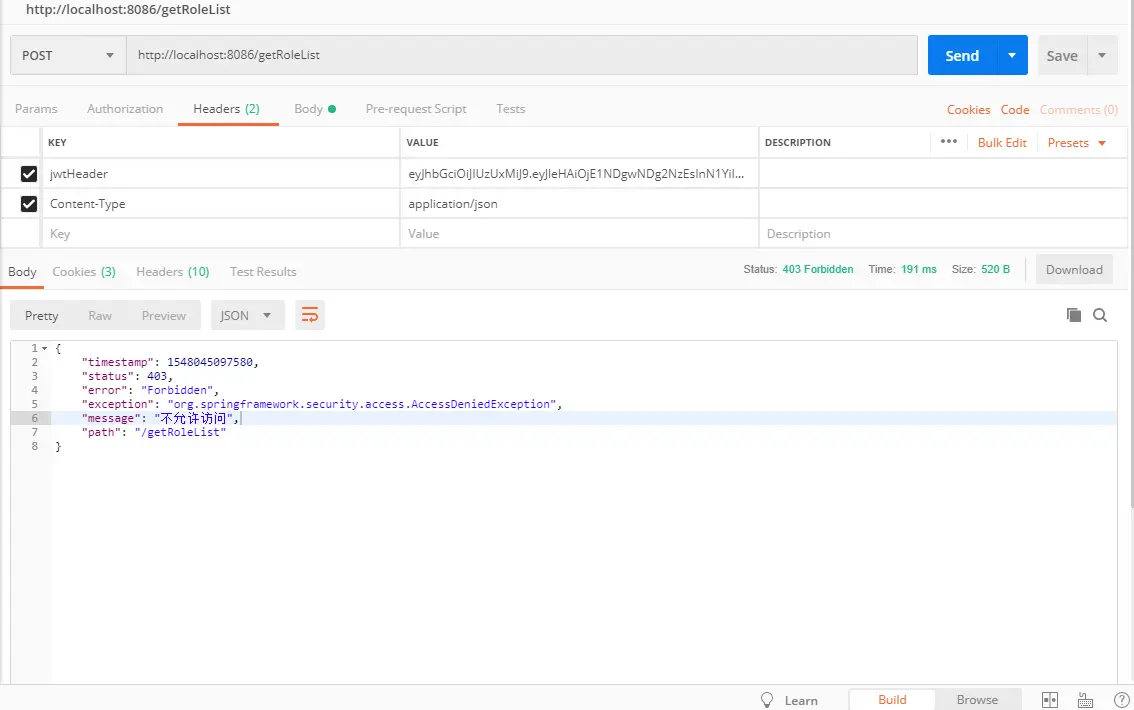Click the wrap lines icon in response toolbar
The image size is (1134, 710).
tap(310, 315)
